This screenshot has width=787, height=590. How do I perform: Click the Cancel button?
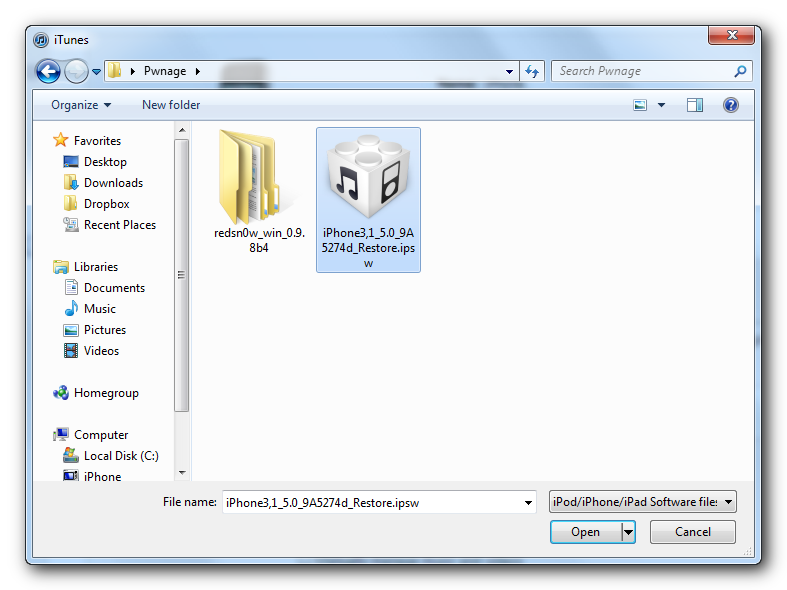693,532
